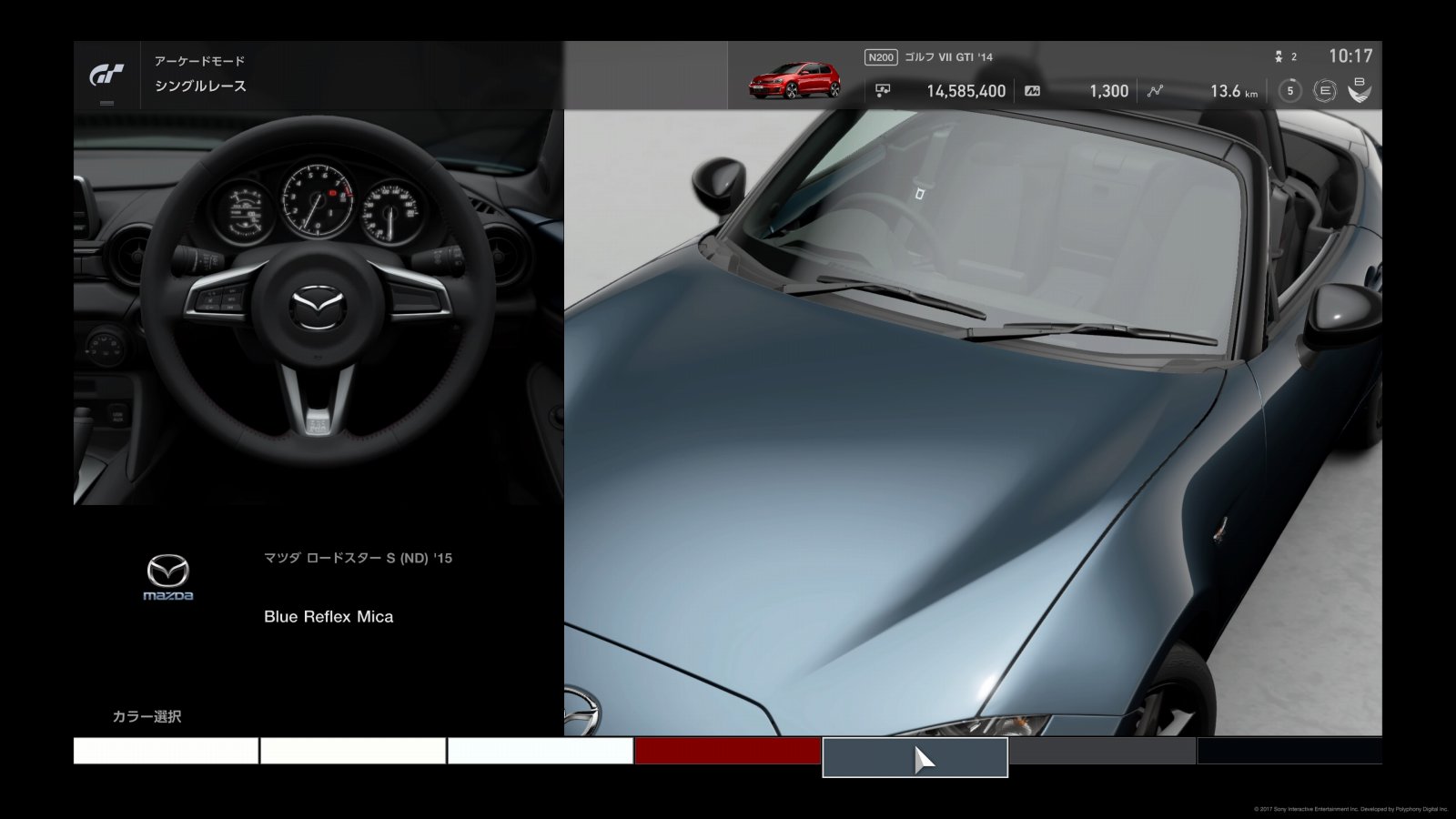
Task: Click the 1,300 mileage points value
Action: pyautogui.click(x=1108, y=91)
